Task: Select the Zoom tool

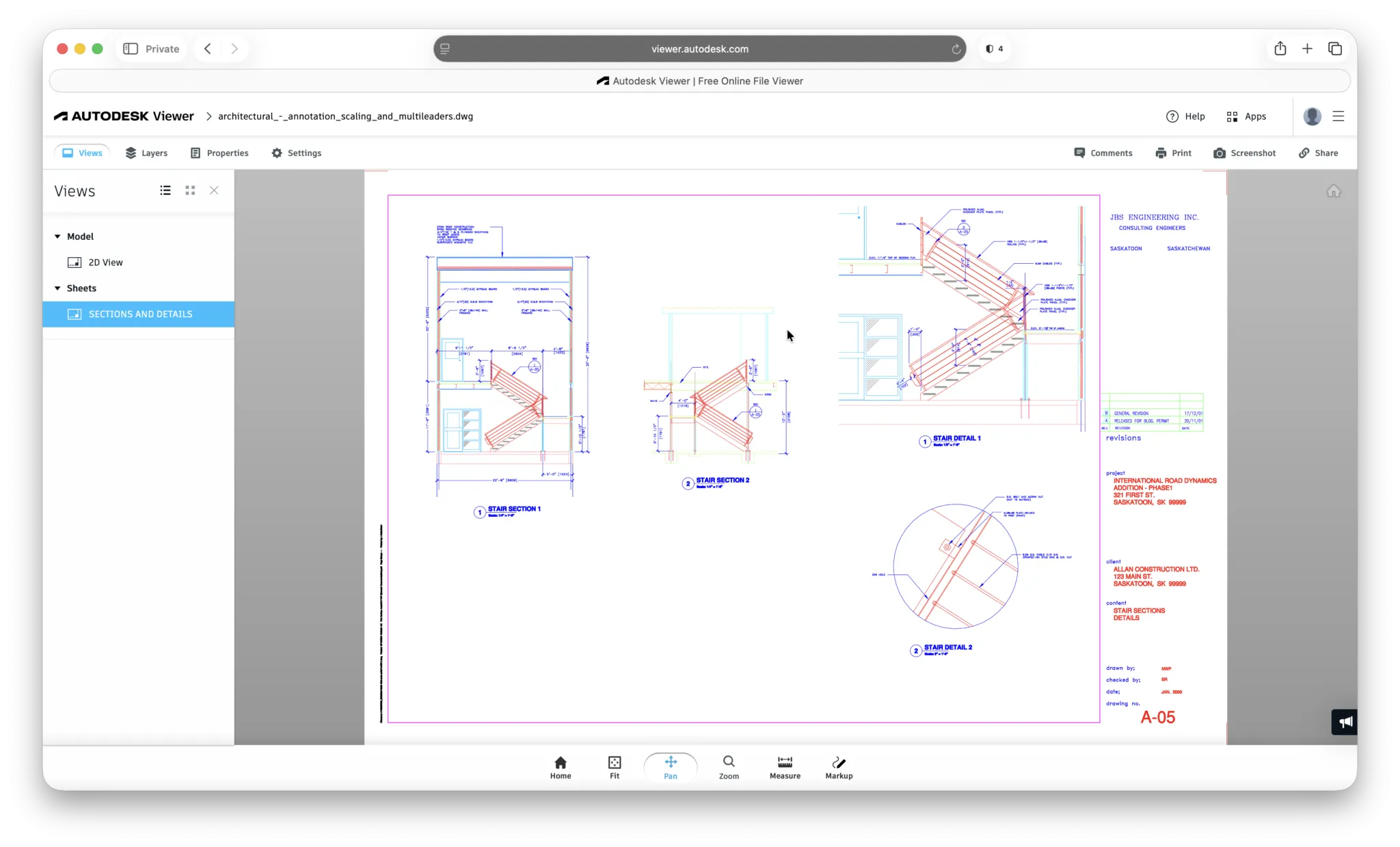Action: click(728, 766)
